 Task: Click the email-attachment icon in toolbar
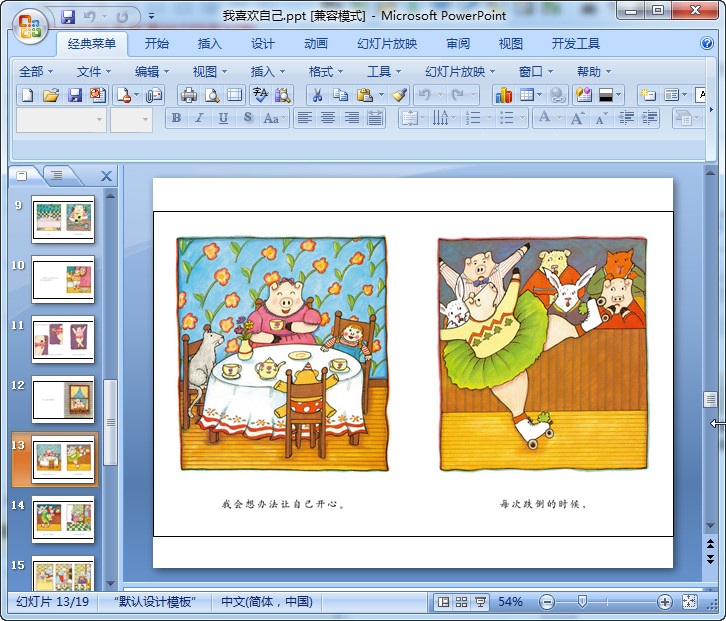pos(154,95)
